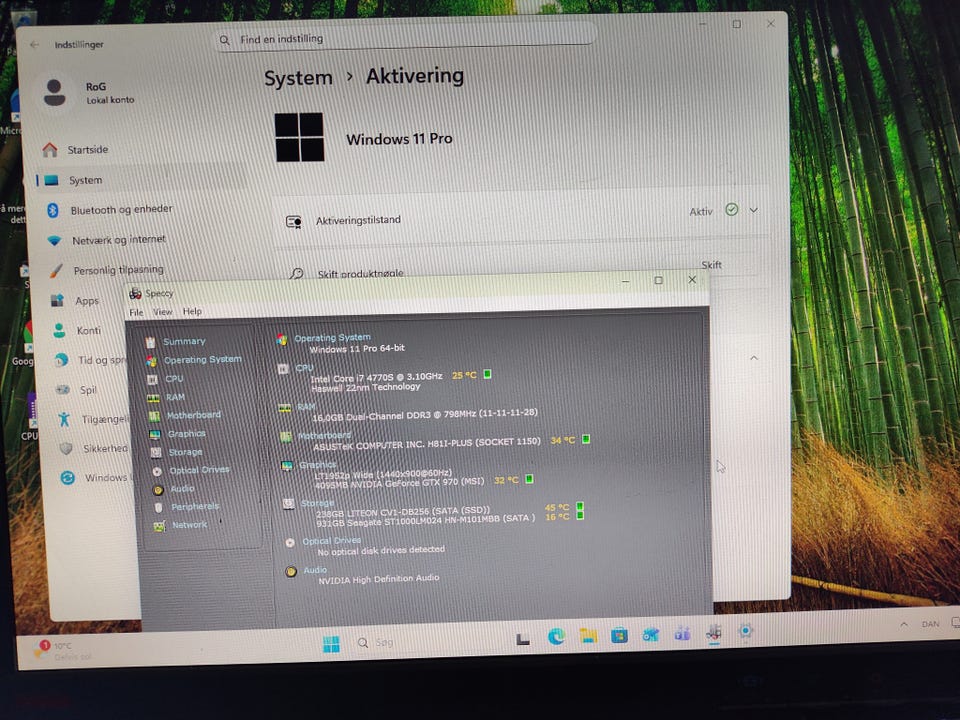Open File Explorer from taskbar
960x720 pixels.
tap(588, 636)
